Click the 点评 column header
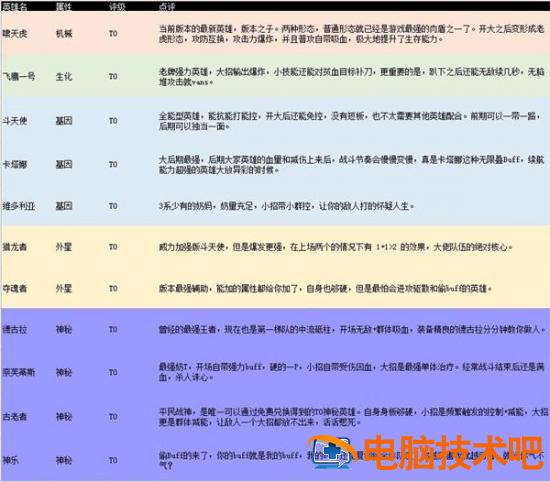Image resolution: width=550 pixels, height=482 pixels. point(167,7)
